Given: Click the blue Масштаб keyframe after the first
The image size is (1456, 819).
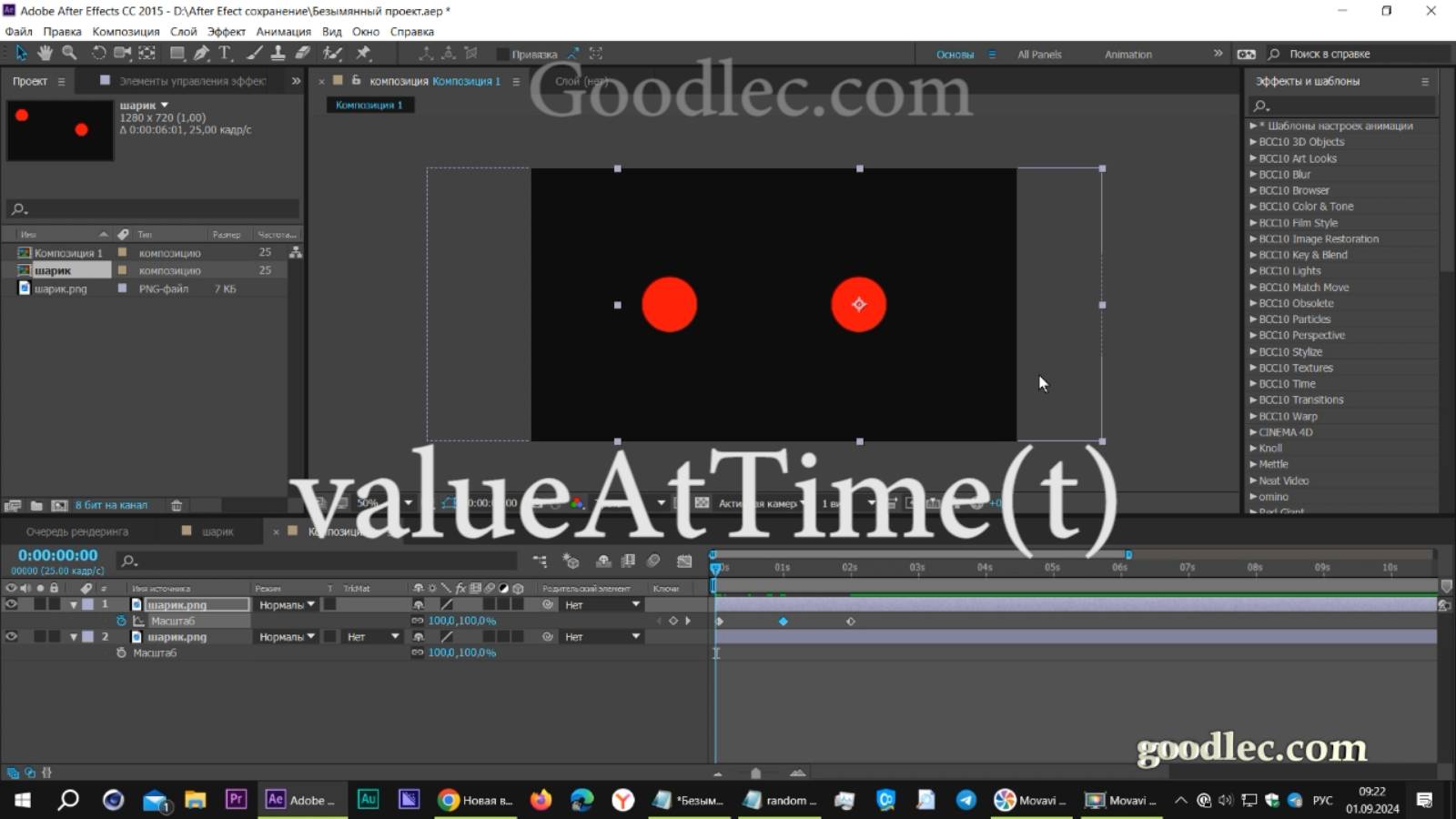Looking at the screenshot, I should (x=784, y=622).
